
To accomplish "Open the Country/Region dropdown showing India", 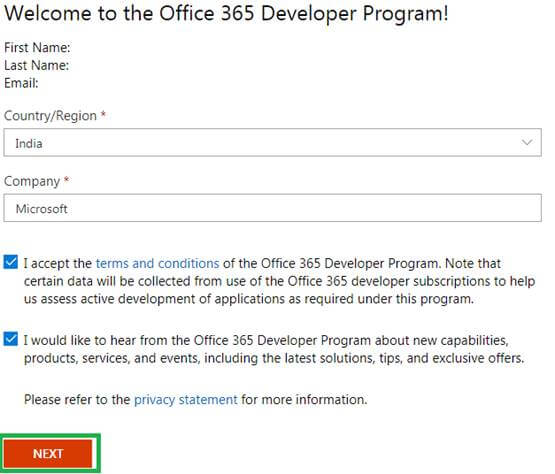I will (x=273, y=142).
